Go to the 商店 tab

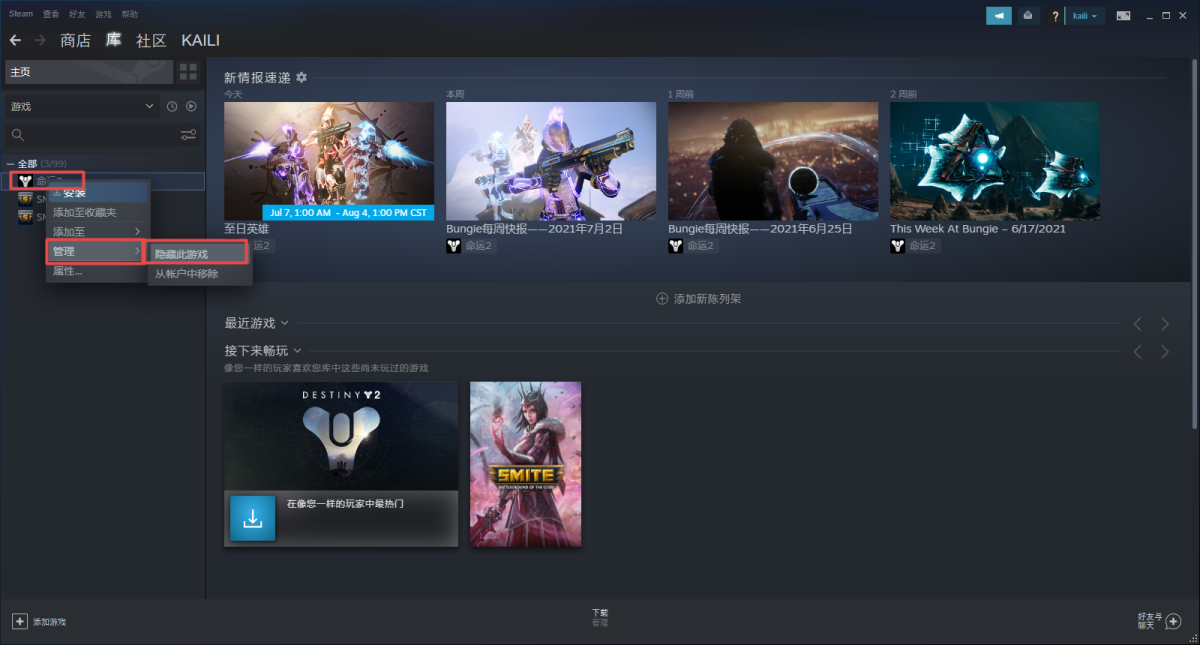(x=75, y=41)
